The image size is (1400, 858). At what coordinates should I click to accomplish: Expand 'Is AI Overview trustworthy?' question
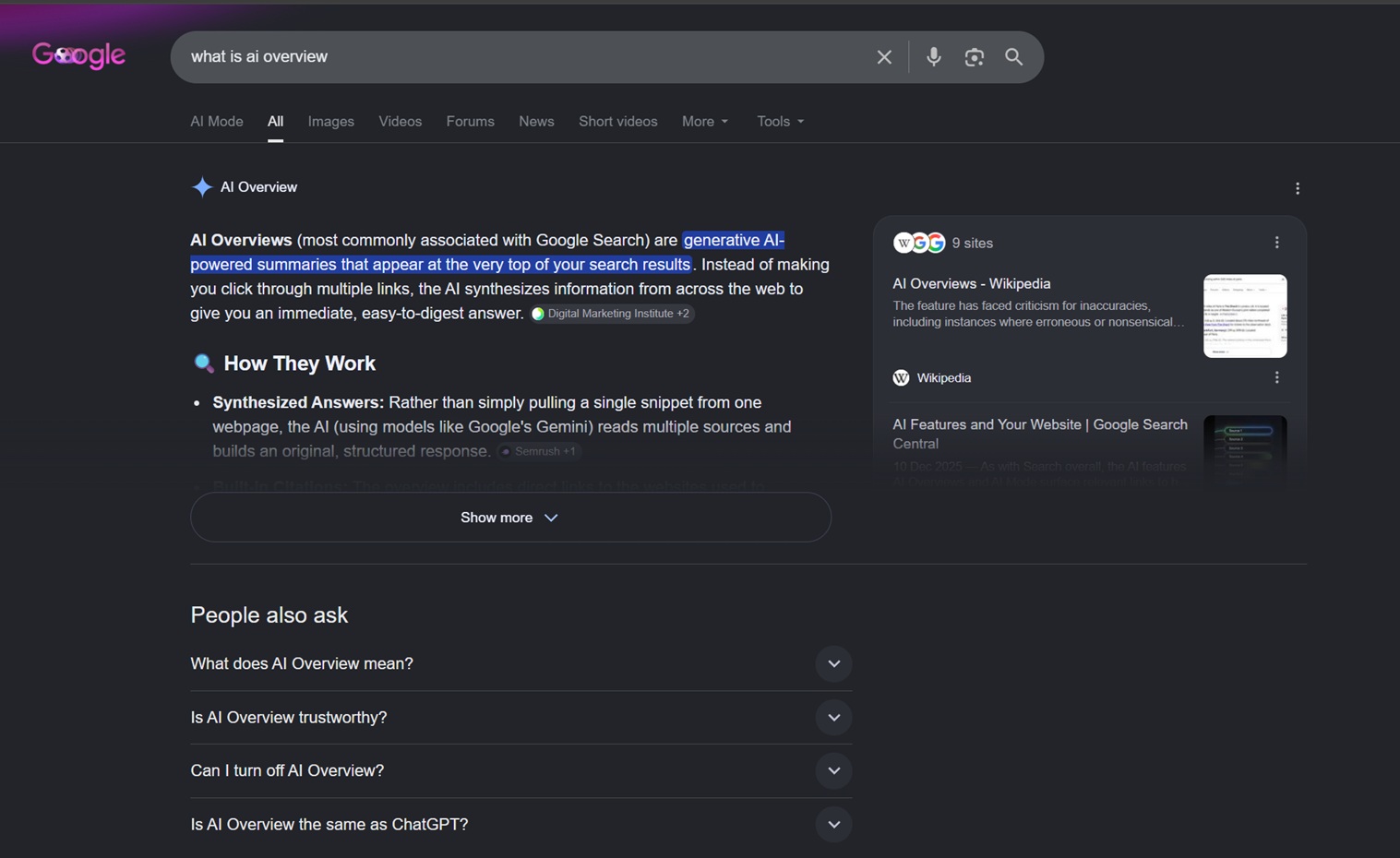pyautogui.click(x=521, y=718)
